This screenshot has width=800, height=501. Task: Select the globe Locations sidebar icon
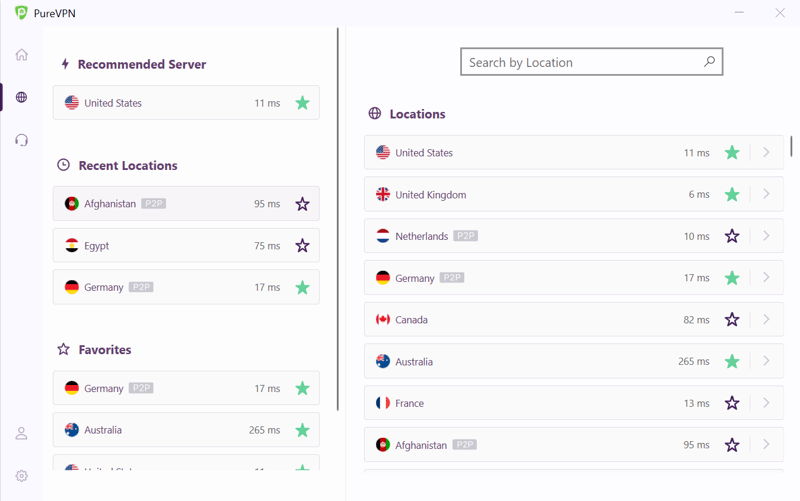pos(21,98)
